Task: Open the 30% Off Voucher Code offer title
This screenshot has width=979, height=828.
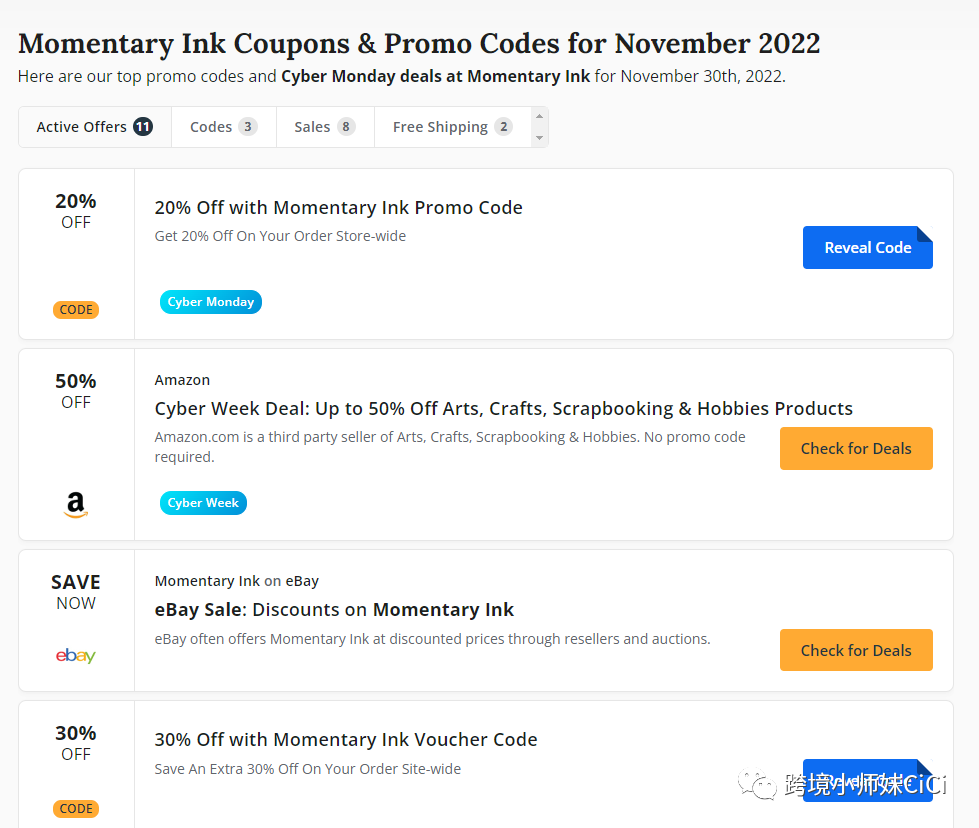Action: coord(346,740)
